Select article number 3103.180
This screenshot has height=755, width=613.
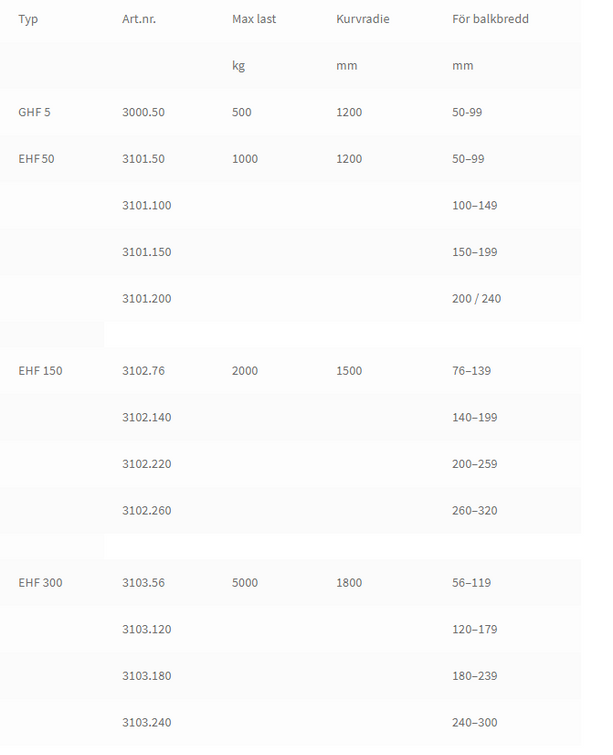click(146, 676)
